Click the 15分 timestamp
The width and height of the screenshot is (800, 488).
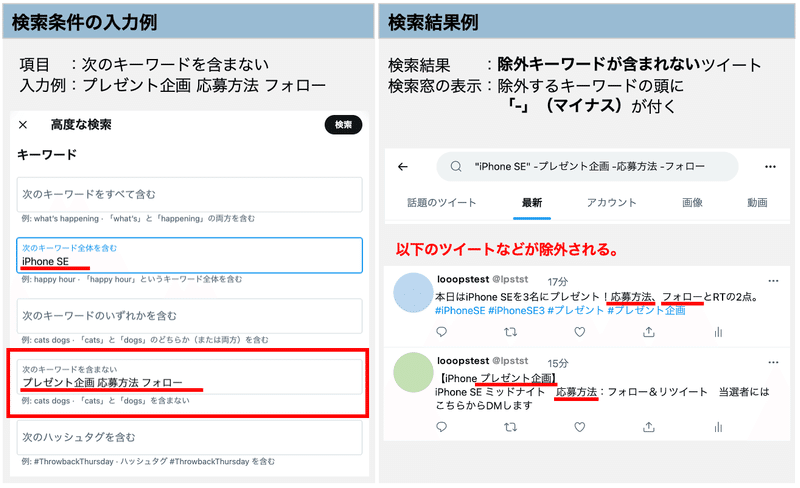pos(558,363)
